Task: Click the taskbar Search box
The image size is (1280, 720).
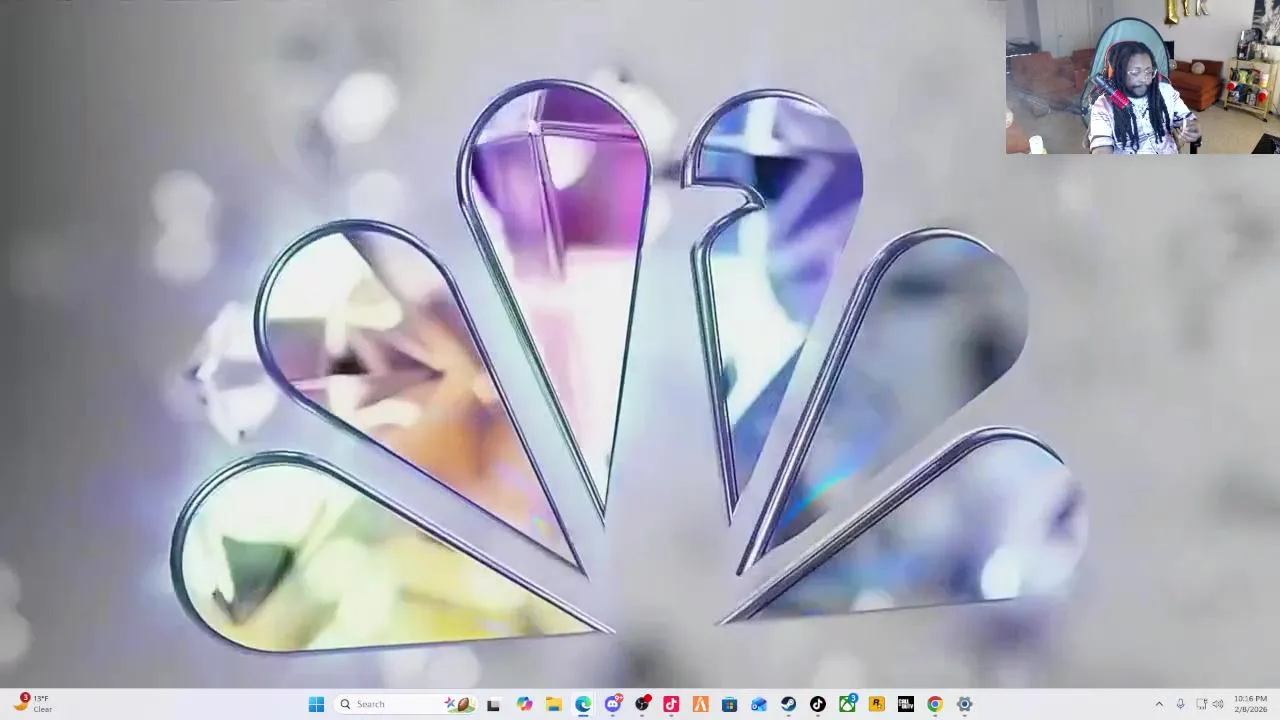Action: [x=406, y=704]
